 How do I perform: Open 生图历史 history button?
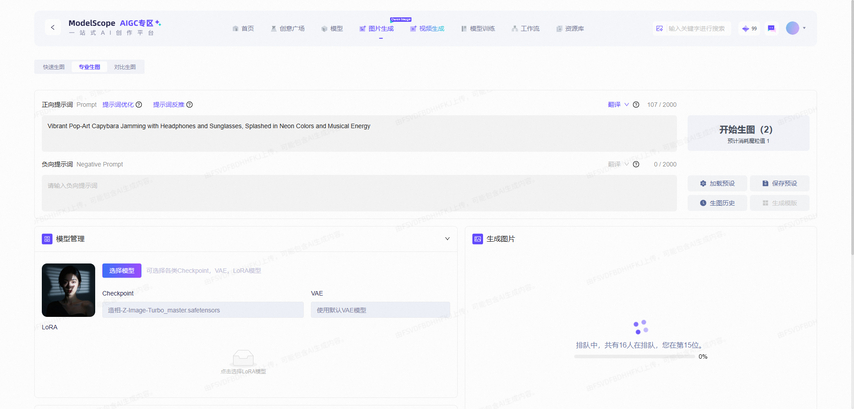[x=717, y=203]
